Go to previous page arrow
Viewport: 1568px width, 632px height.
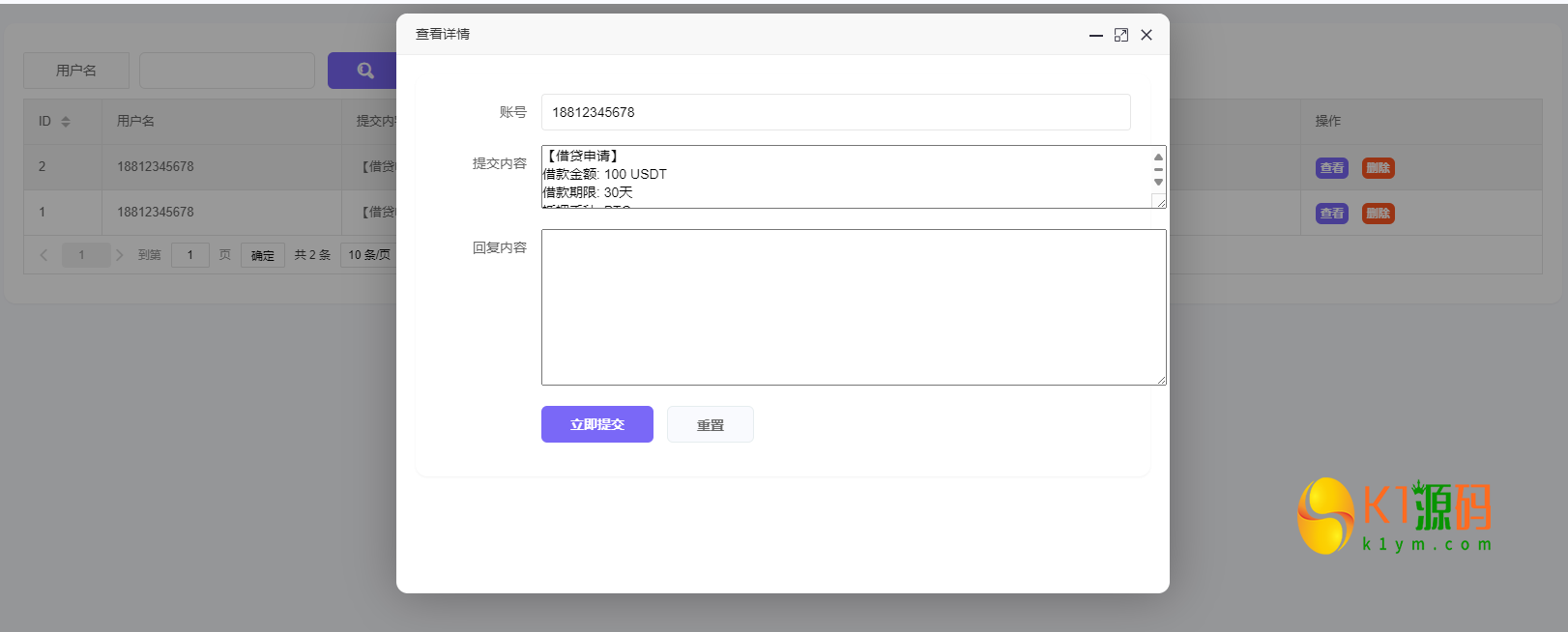click(x=44, y=255)
